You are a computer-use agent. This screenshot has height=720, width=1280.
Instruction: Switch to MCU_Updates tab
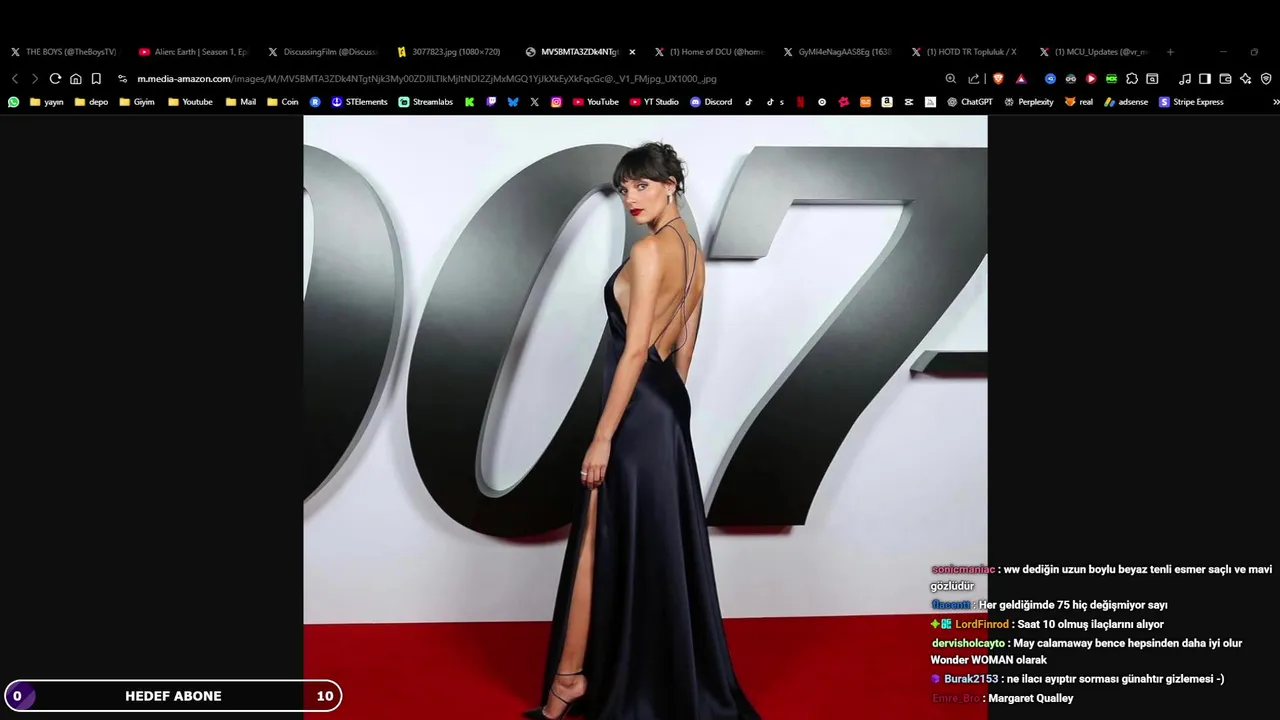(1095, 52)
